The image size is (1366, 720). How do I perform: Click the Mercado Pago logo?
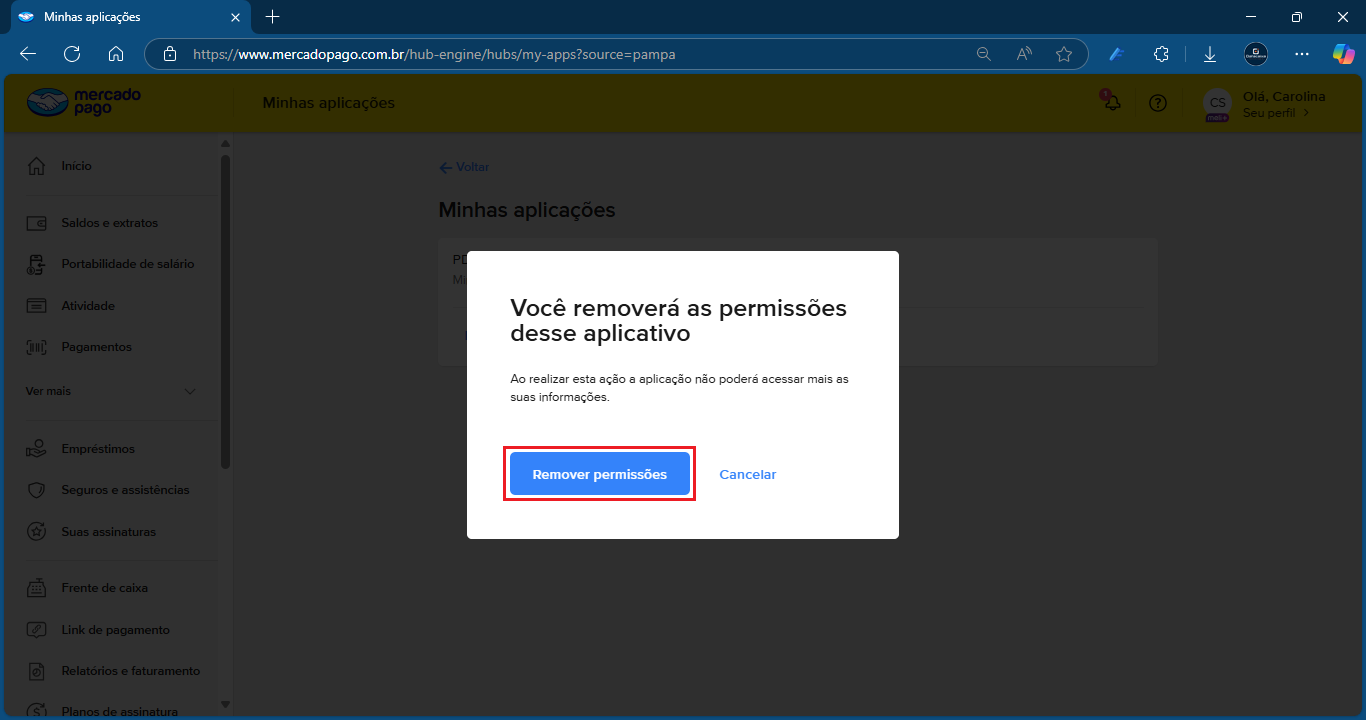click(x=84, y=102)
